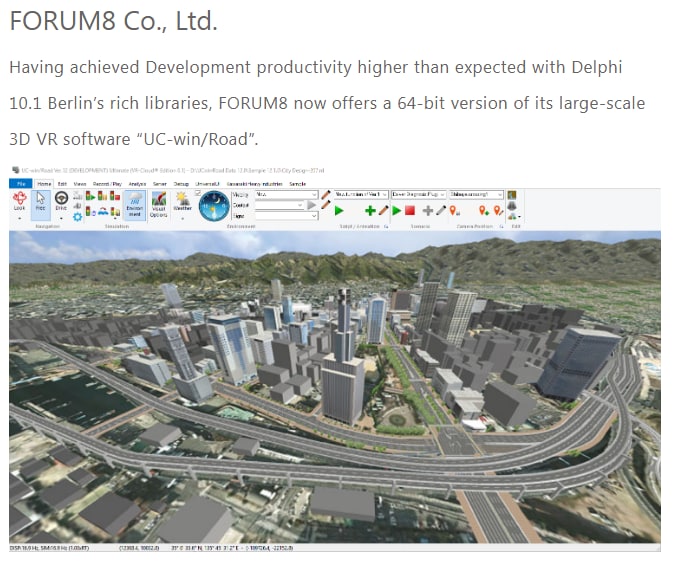Open the File menu tab
This screenshot has height=574, width=685.
[x=21, y=184]
